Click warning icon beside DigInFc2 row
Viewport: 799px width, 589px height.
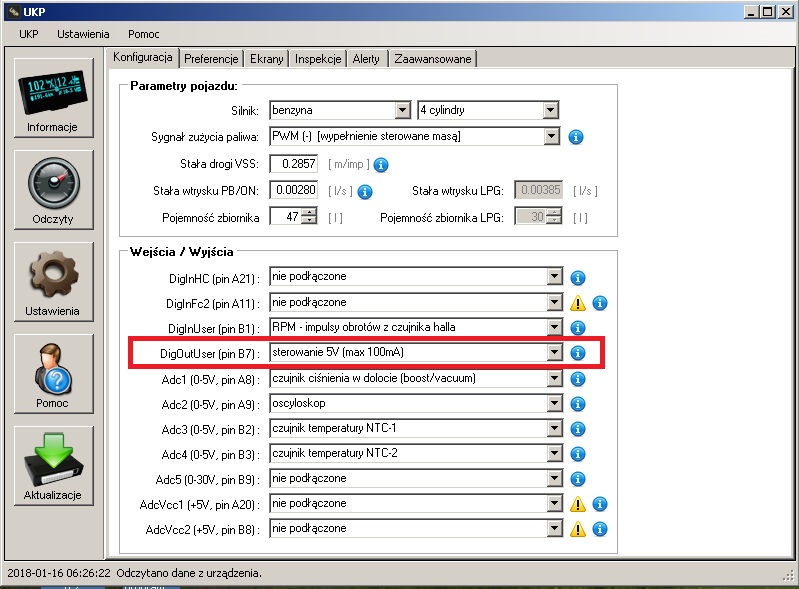pyautogui.click(x=578, y=303)
